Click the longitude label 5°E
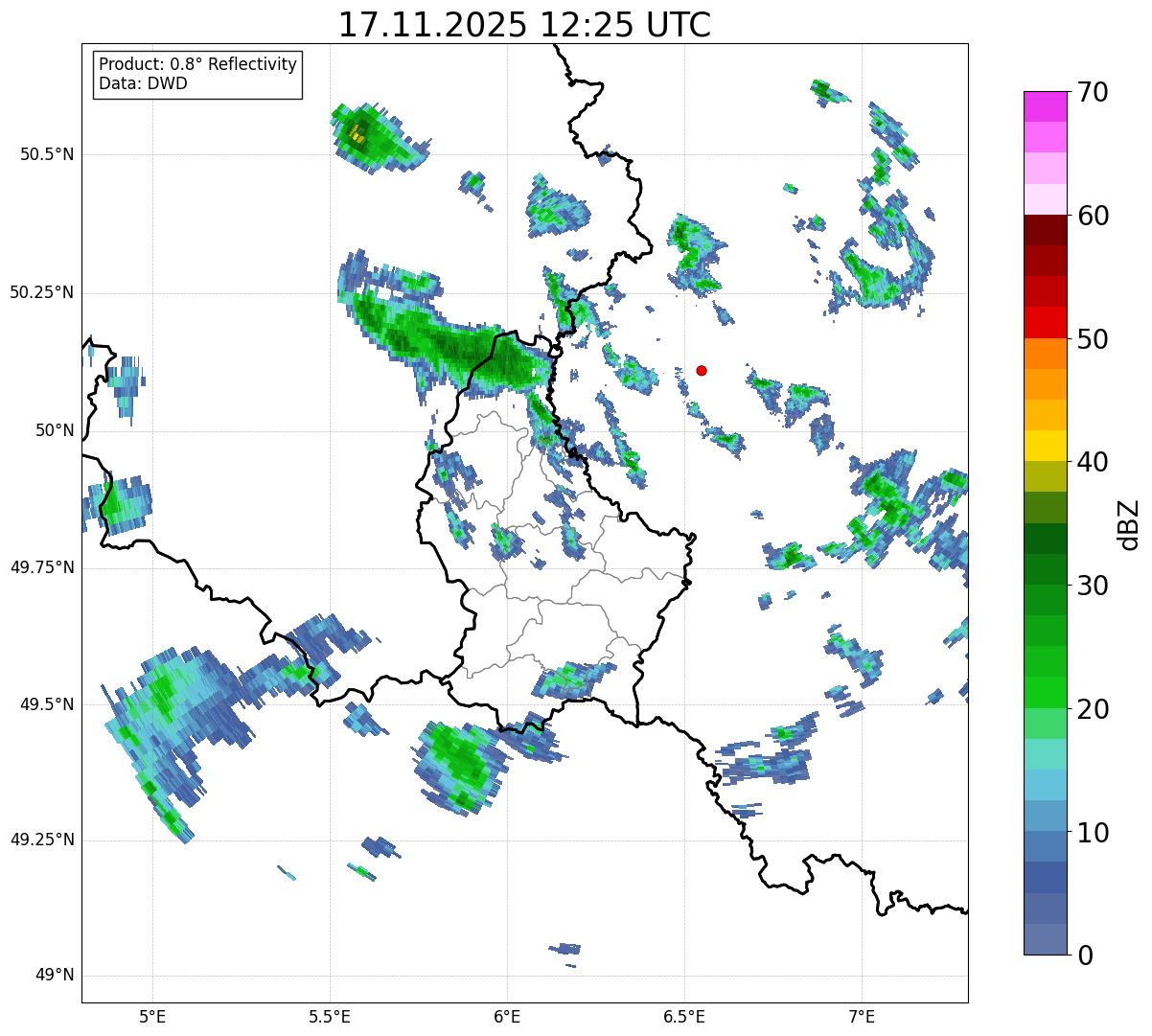Screen dimensions: 1152x1036 [152, 1016]
